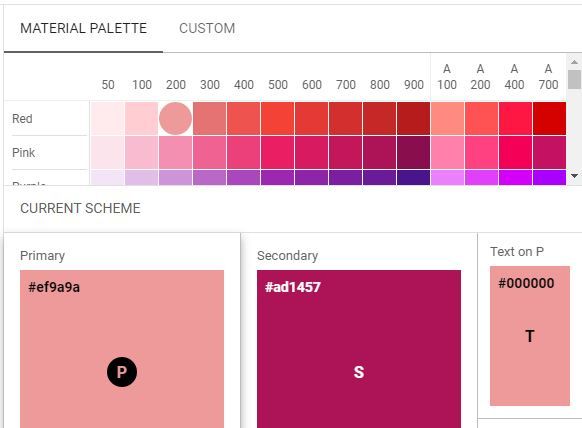Select Red 600 in the palette
Image resolution: width=582 pixels, height=428 pixels.
pos(311,118)
